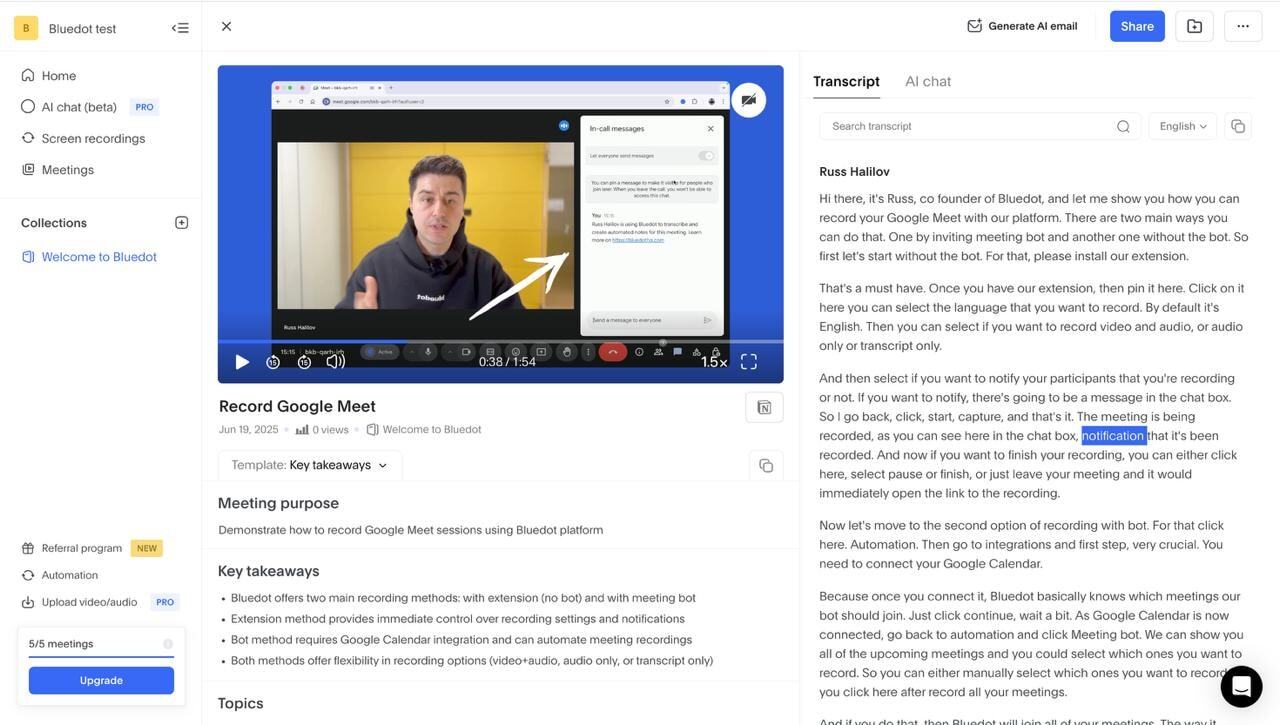
Task: Click the Search transcript field
Action: [x=980, y=126]
